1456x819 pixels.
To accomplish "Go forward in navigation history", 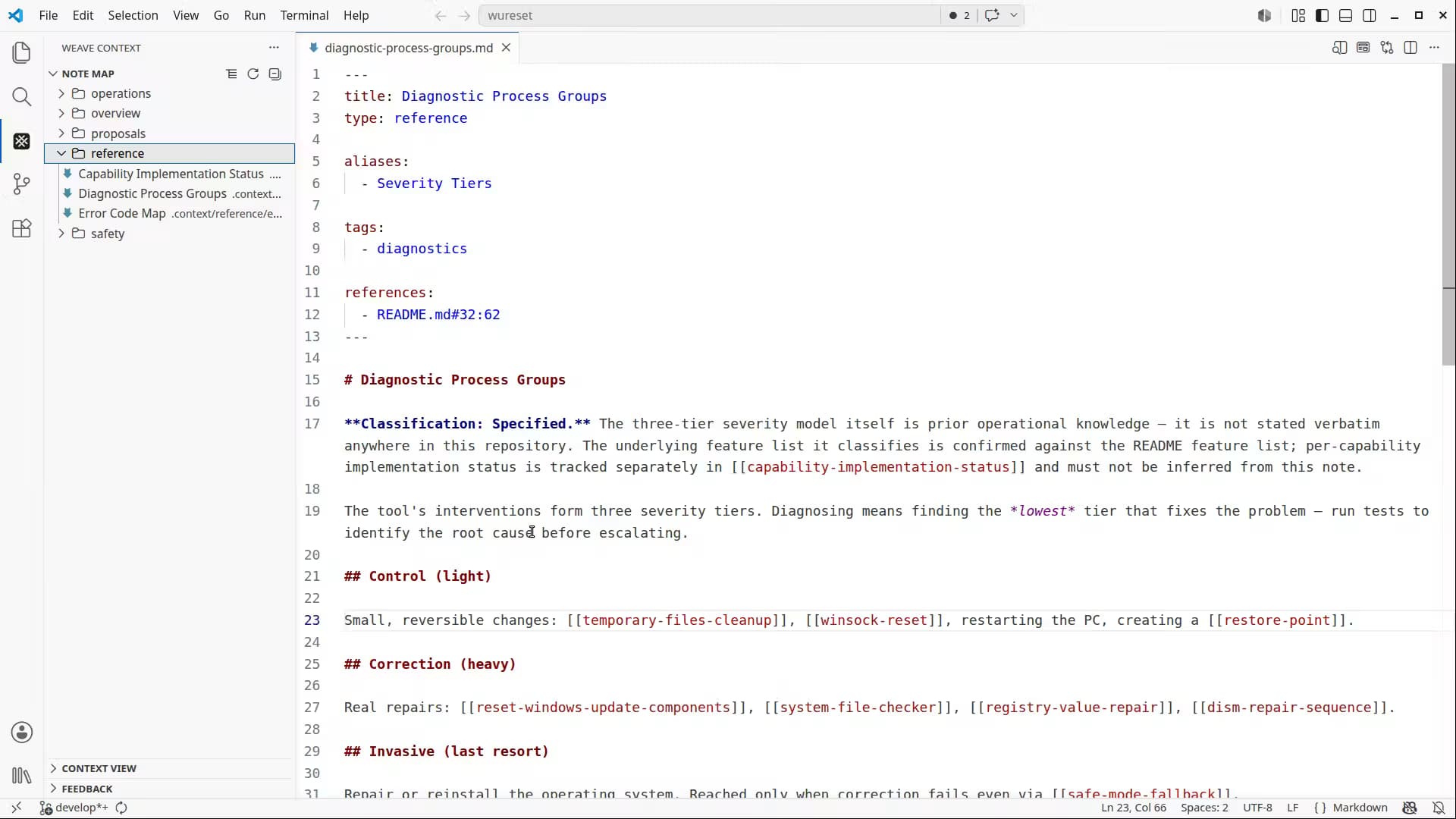I will click(x=465, y=15).
